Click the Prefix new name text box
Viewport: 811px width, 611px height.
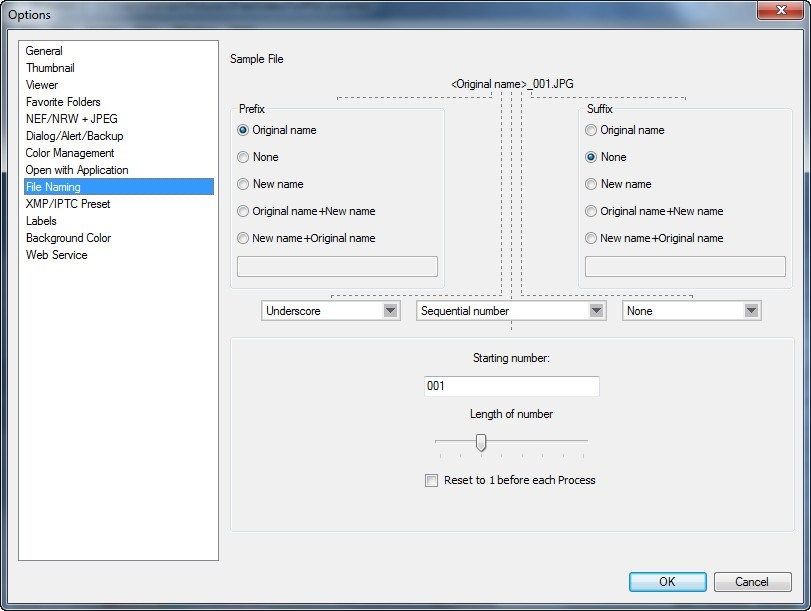337,266
